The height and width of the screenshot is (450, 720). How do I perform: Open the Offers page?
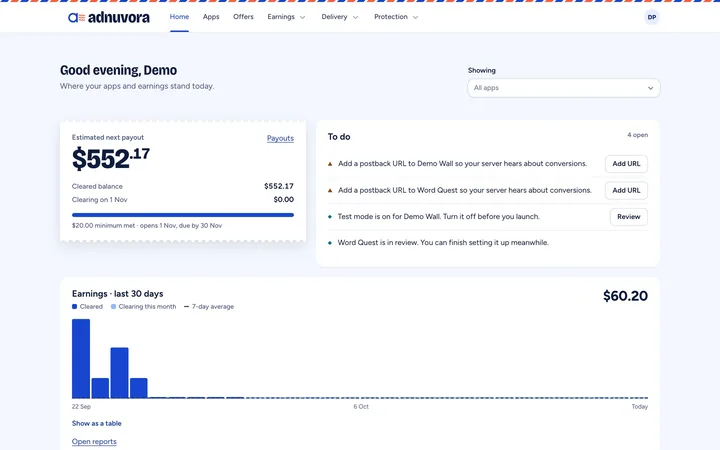(x=243, y=17)
